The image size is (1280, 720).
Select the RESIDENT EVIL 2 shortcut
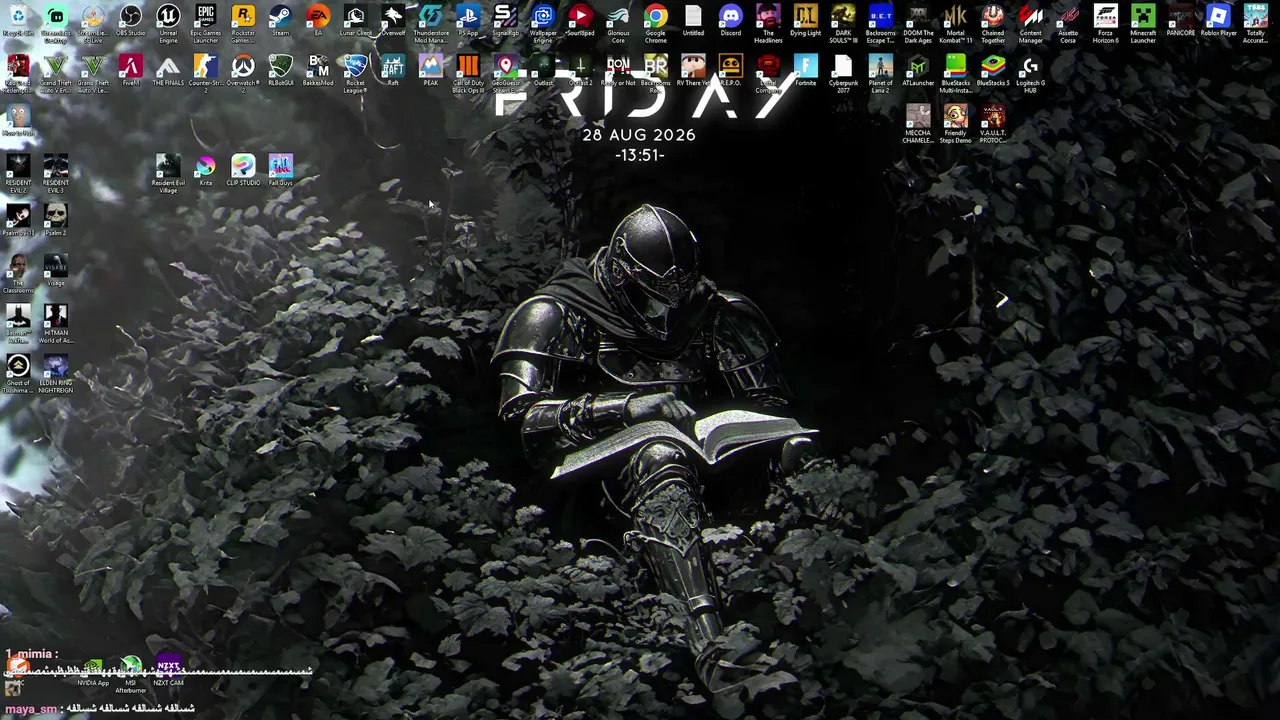pyautogui.click(x=18, y=174)
